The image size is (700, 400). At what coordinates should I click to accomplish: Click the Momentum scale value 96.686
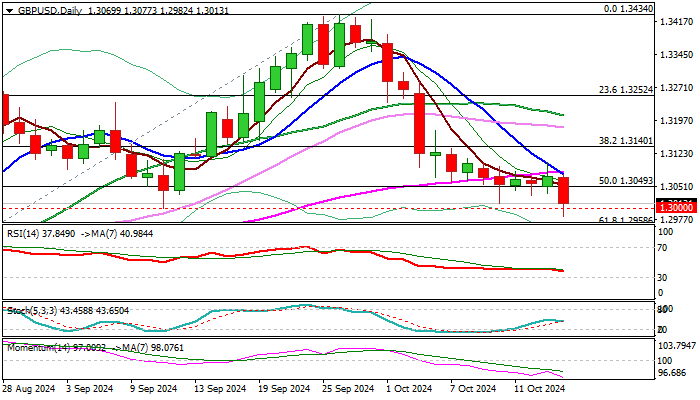[672, 373]
